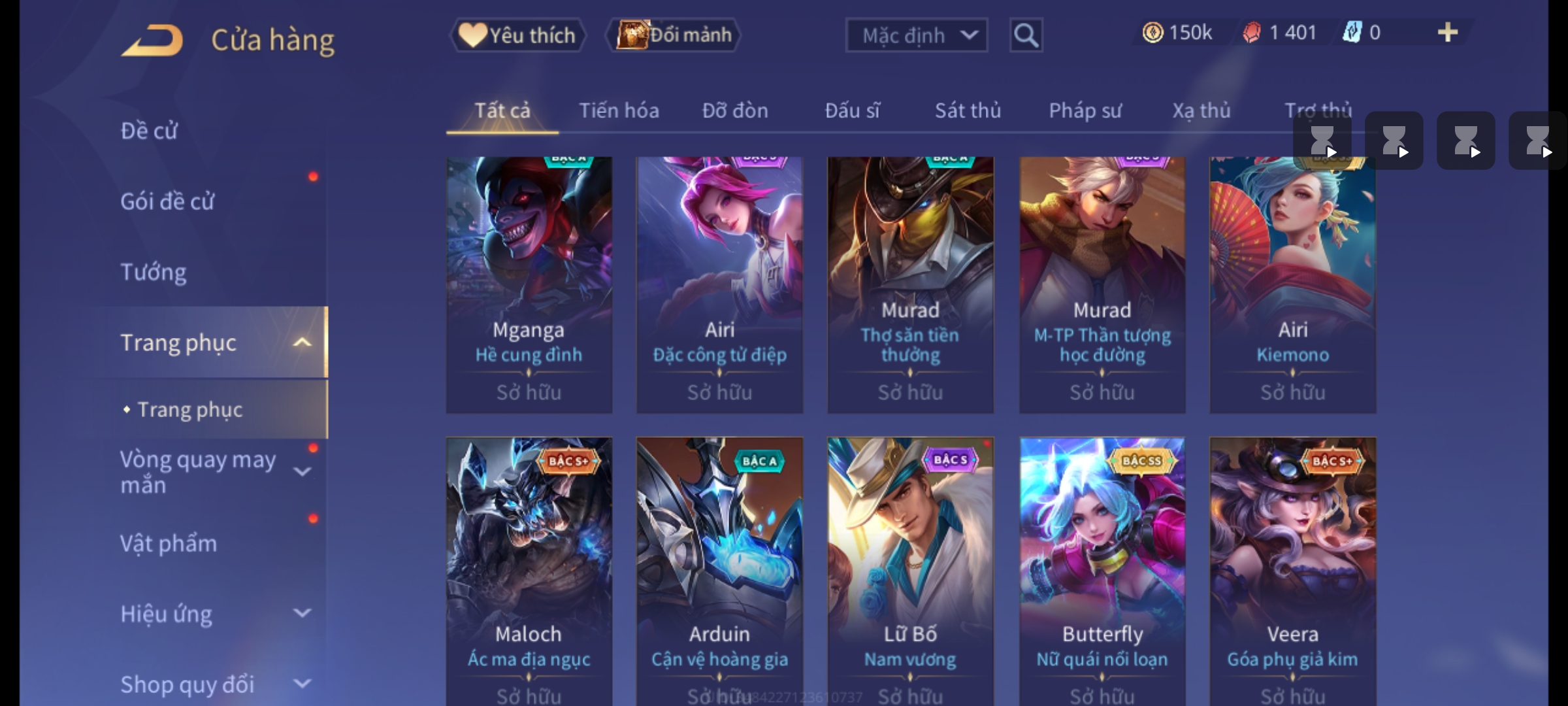The width and height of the screenshot is (1568, 706).
Task: Open the Tướng menu item
Action: click(154, 272)
